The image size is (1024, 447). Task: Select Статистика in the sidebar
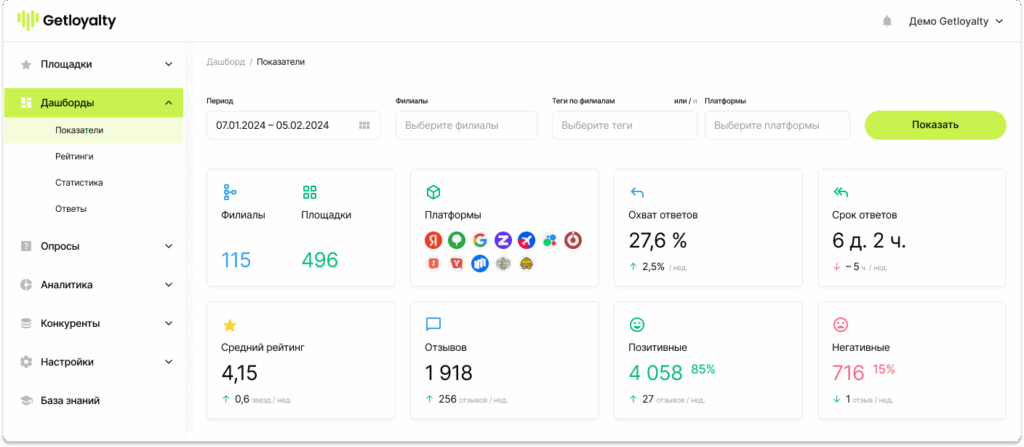[x=79, y=183]
